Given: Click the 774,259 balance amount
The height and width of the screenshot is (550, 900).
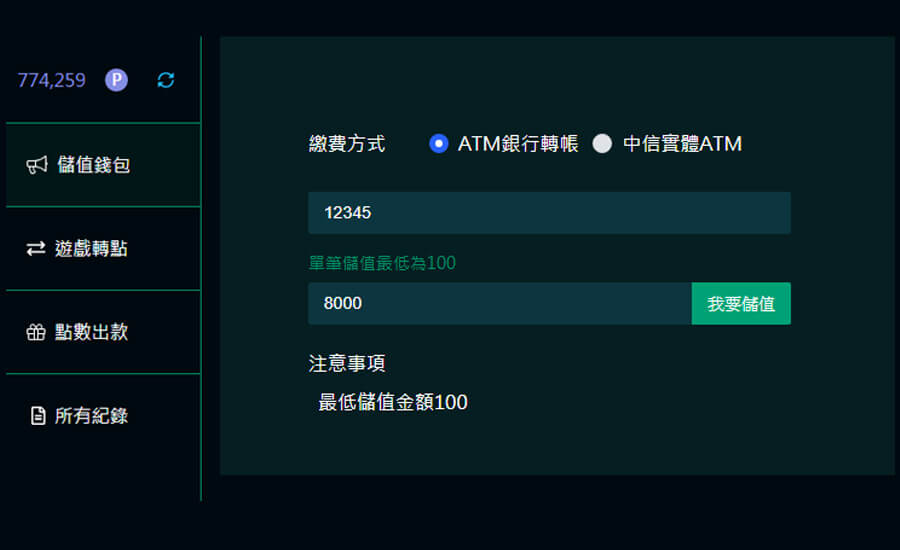Looking at the screenshot, I should point(52,80).
